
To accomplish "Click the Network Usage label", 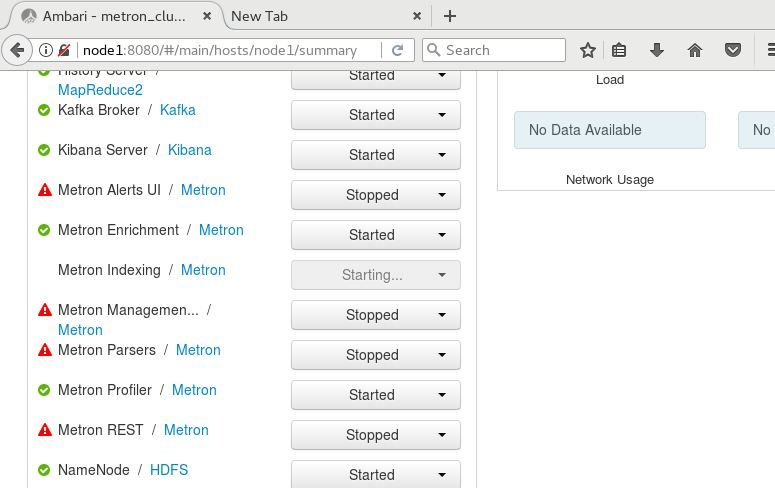I will [x=610, y=179].
